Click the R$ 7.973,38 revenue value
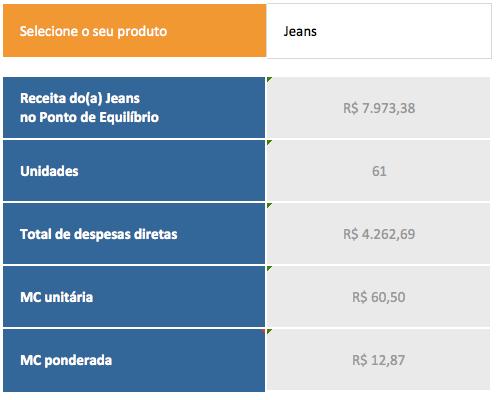This screenshot has height=400, width=500. 379,108
